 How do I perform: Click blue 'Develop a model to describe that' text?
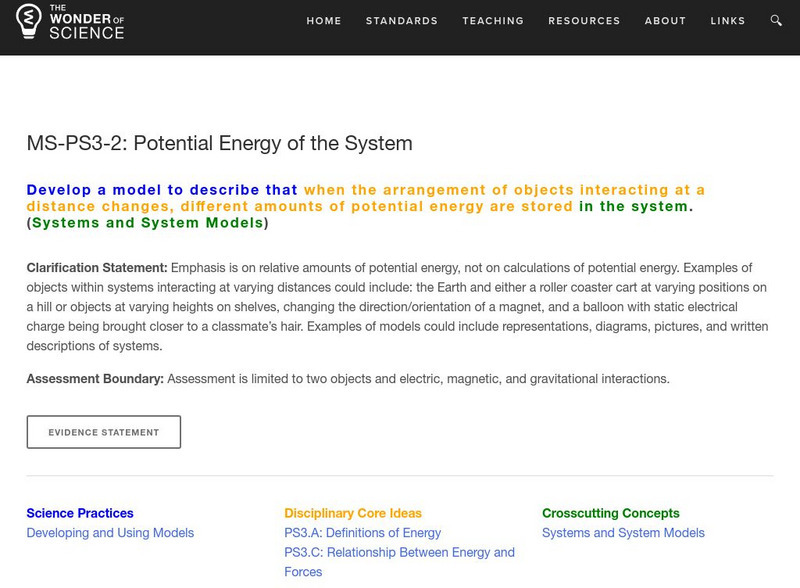162,190
